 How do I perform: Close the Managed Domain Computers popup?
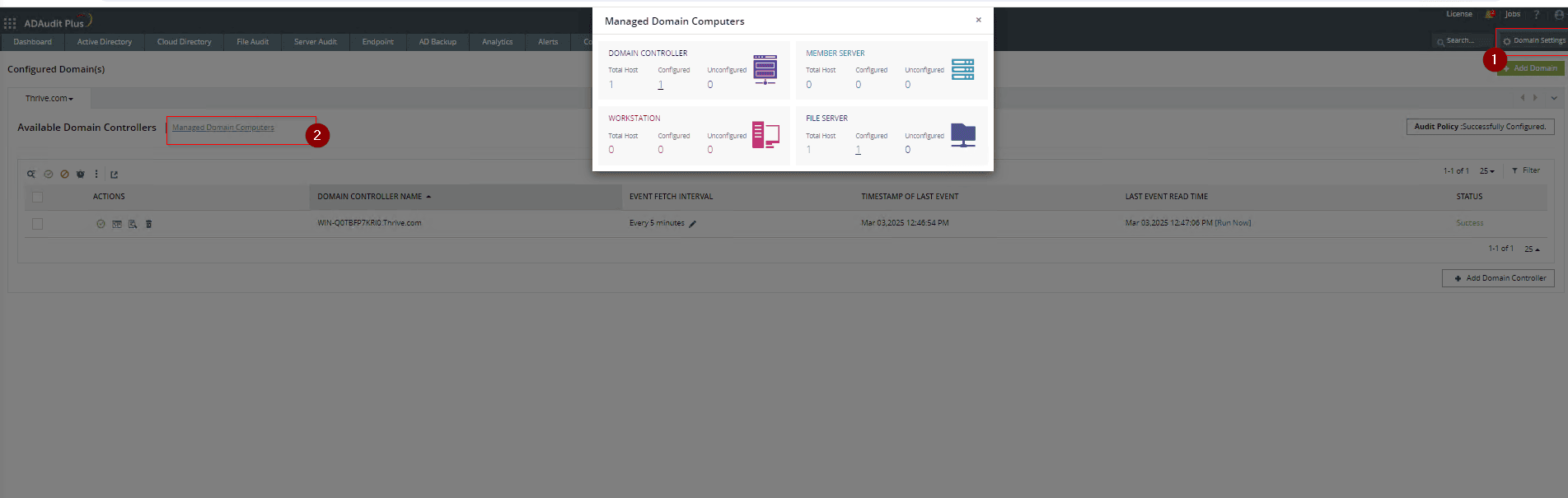[x=978, y=20]
